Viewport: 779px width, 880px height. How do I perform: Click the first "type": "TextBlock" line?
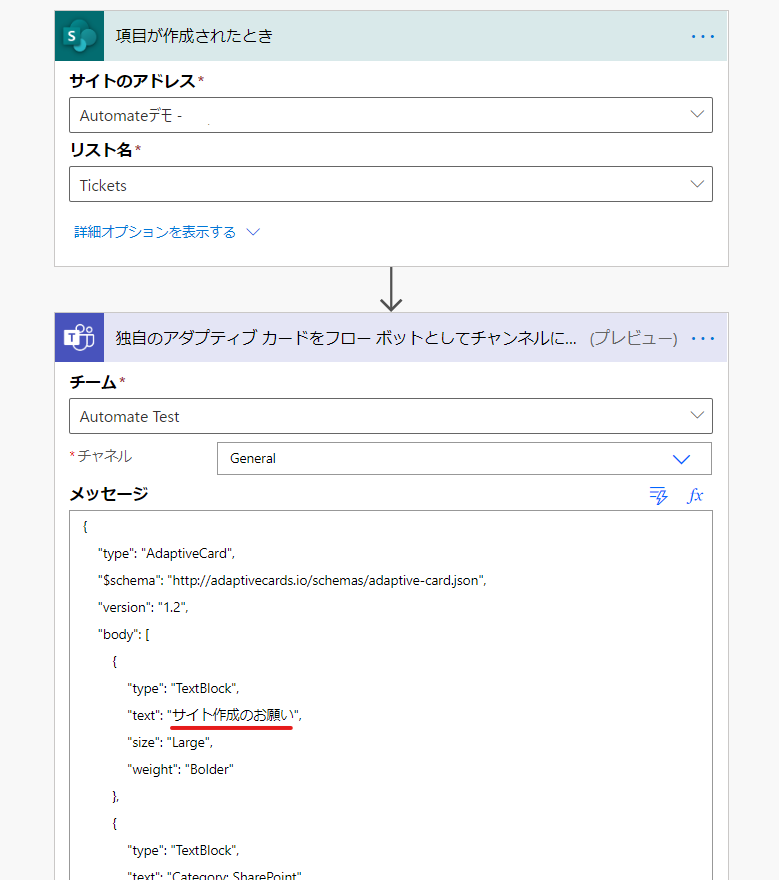pos(183,689)
